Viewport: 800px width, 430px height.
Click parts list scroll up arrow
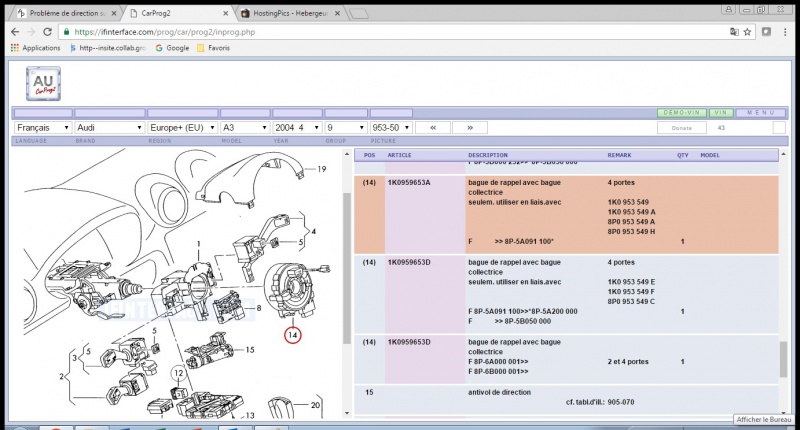click(x=783, y=154)
